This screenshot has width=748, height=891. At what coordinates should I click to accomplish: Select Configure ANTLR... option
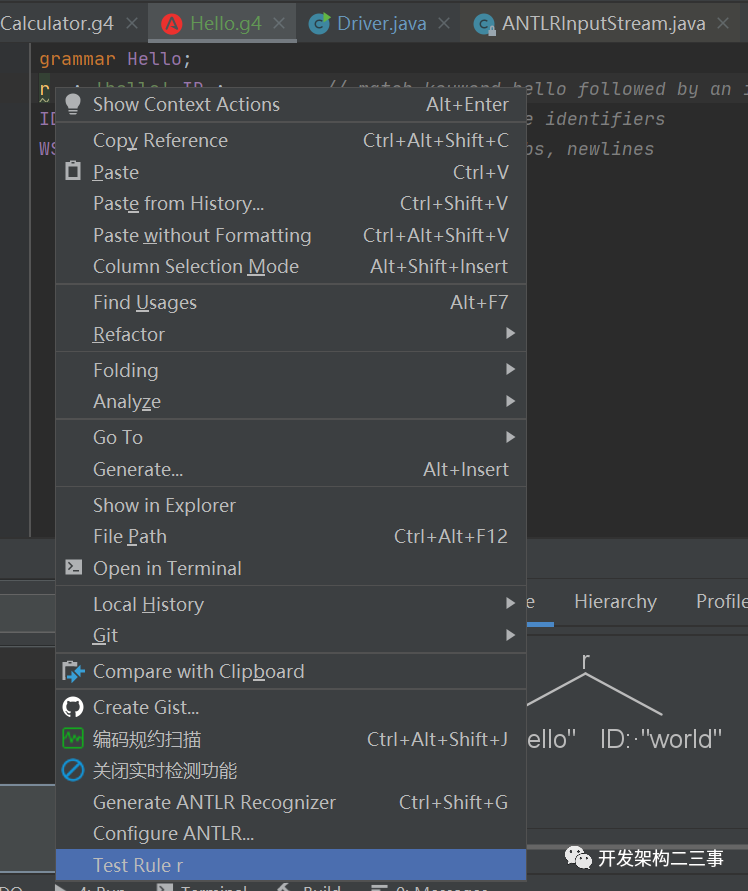173,833
